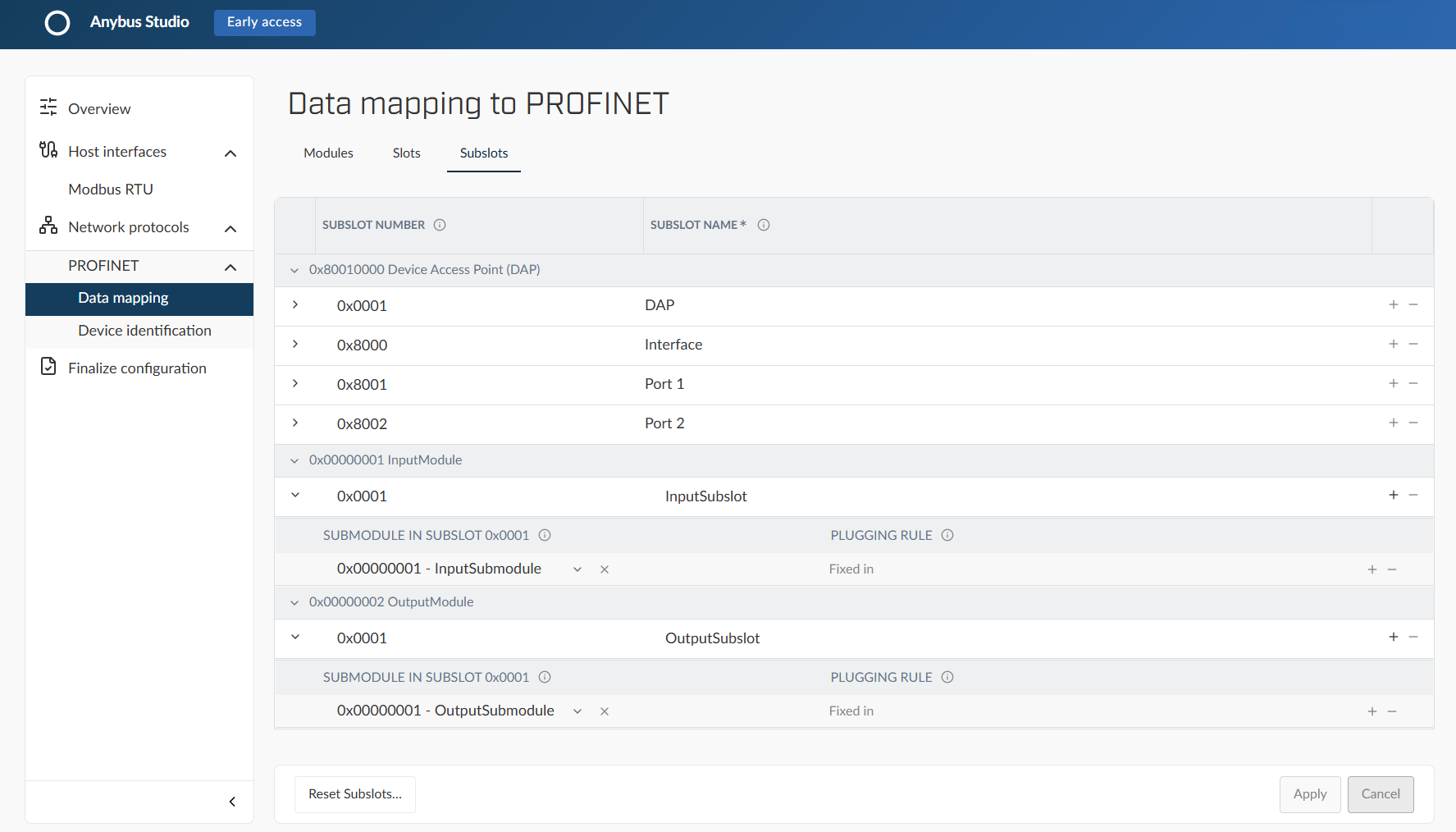Collapse the sidebar with left arrow
The height and width of the screenshot is (832, 1456).
tap(232, 802)
